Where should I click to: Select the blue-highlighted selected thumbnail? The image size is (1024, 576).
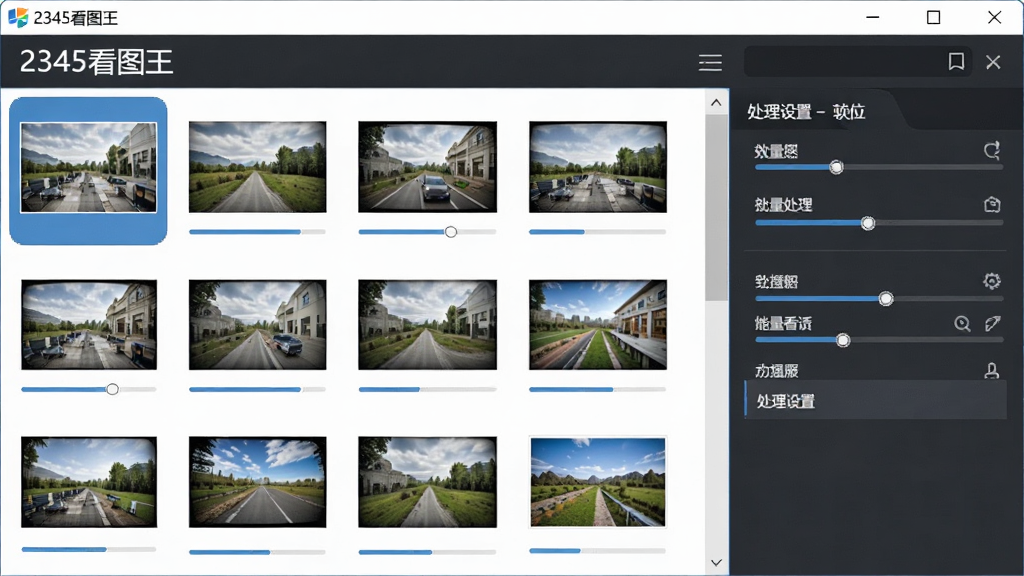click(x=88, y=170)
